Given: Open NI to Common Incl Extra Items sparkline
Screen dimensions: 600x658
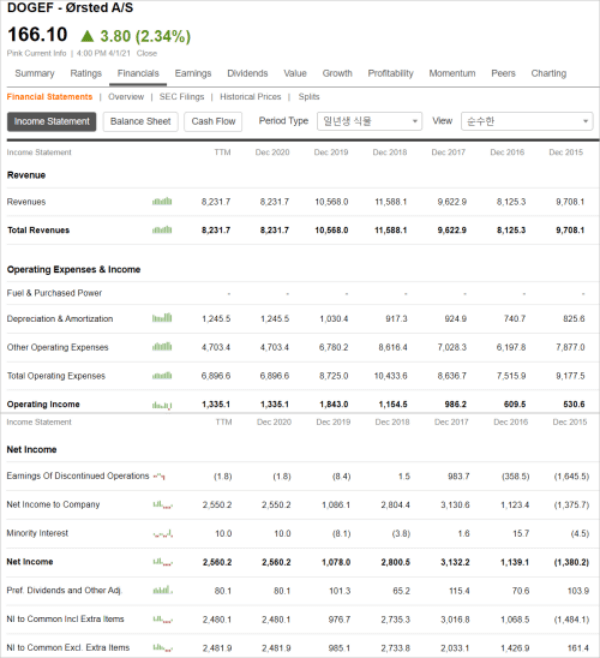Looking at the screenshot, I should click(x=163, y=619).
